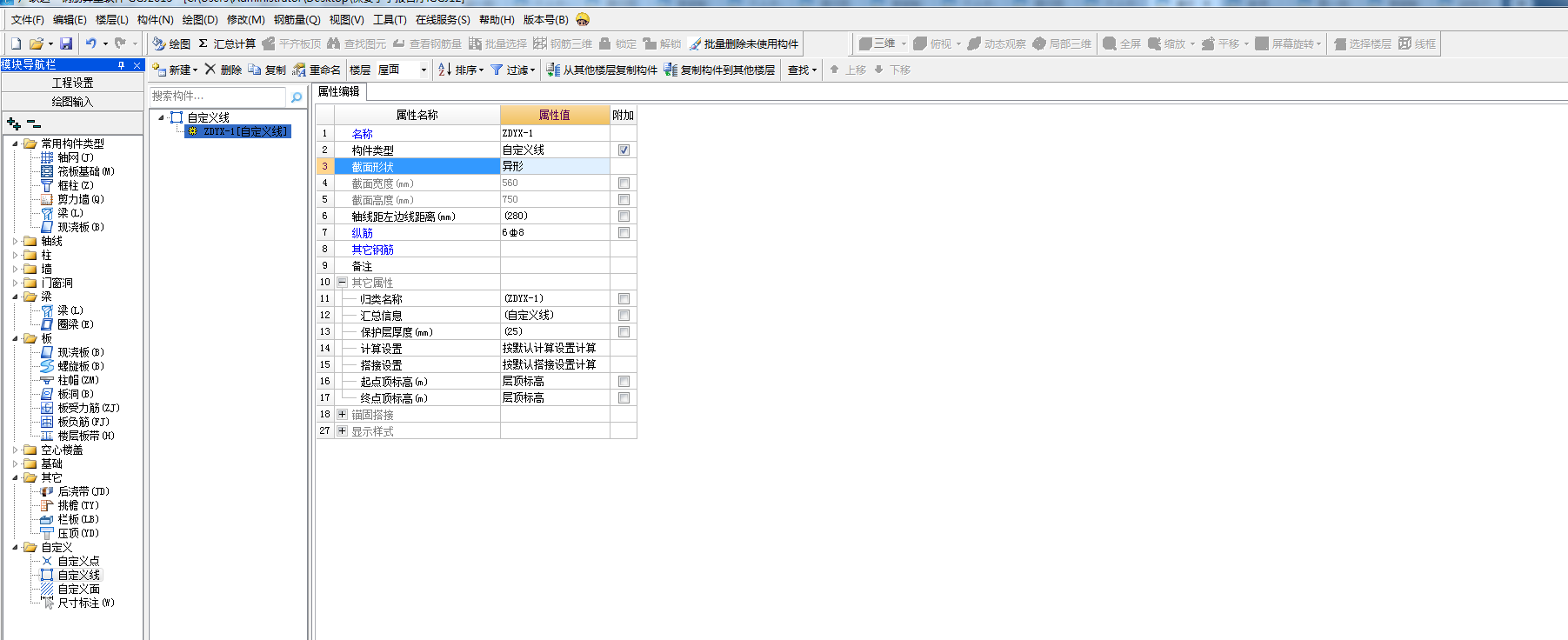1568x640 pixels.
Task: Select 螺旋板(B) tree item
Action: (81, 366)
